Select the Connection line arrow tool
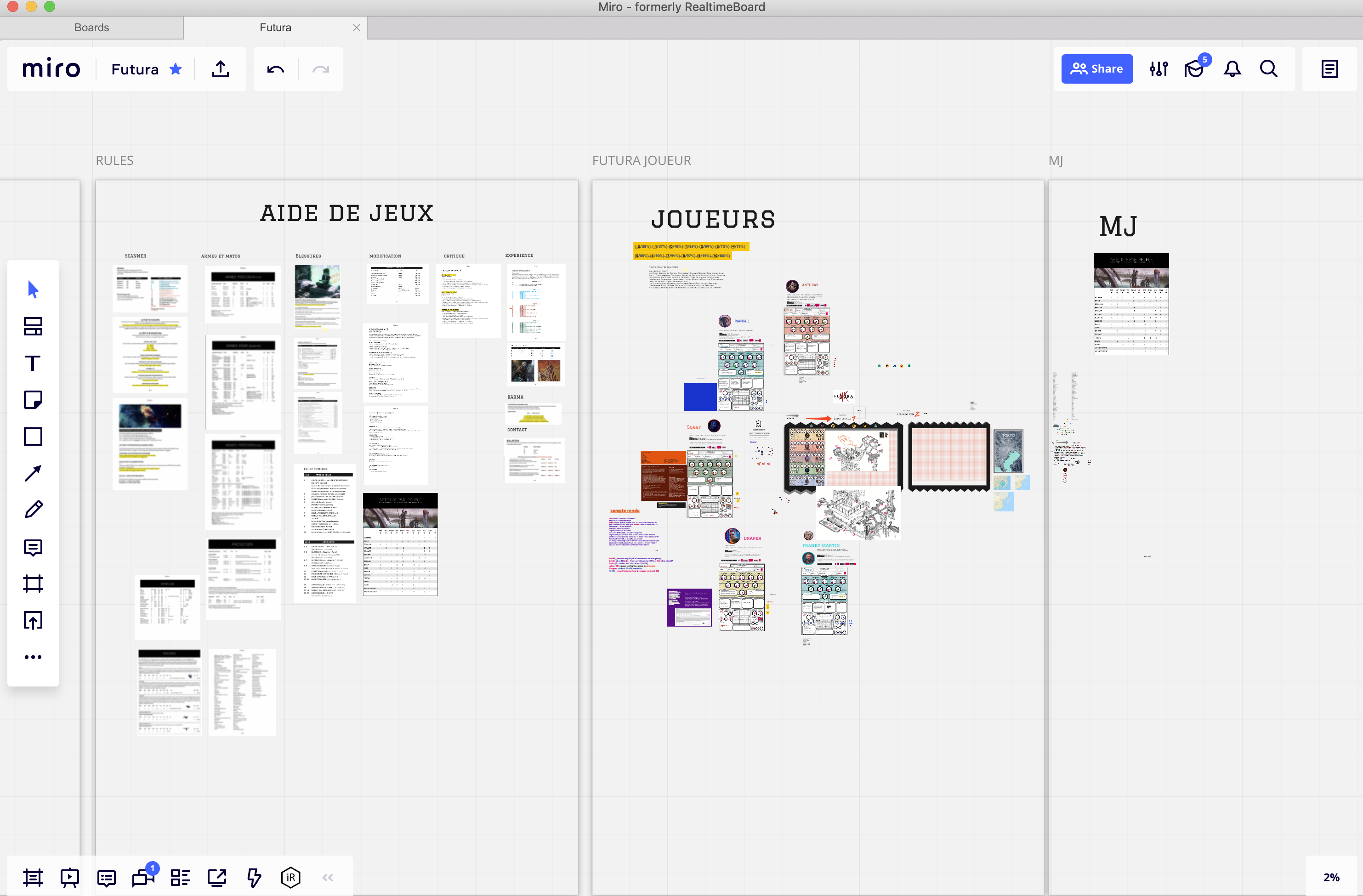The height and width of the screenshot is (896, 1363). point(33,473)
